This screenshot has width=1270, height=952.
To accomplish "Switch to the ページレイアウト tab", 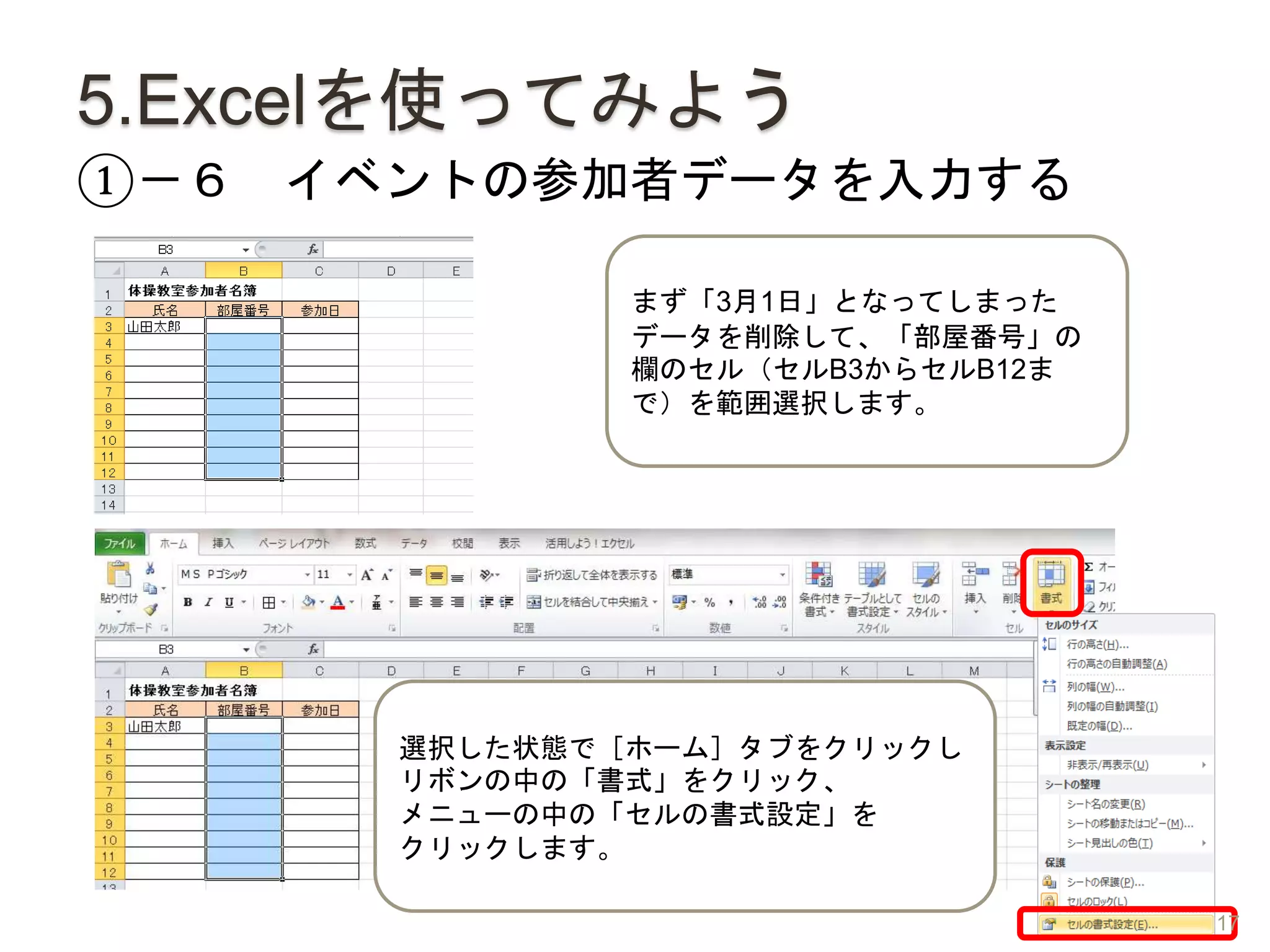I will tap(294, 544).
